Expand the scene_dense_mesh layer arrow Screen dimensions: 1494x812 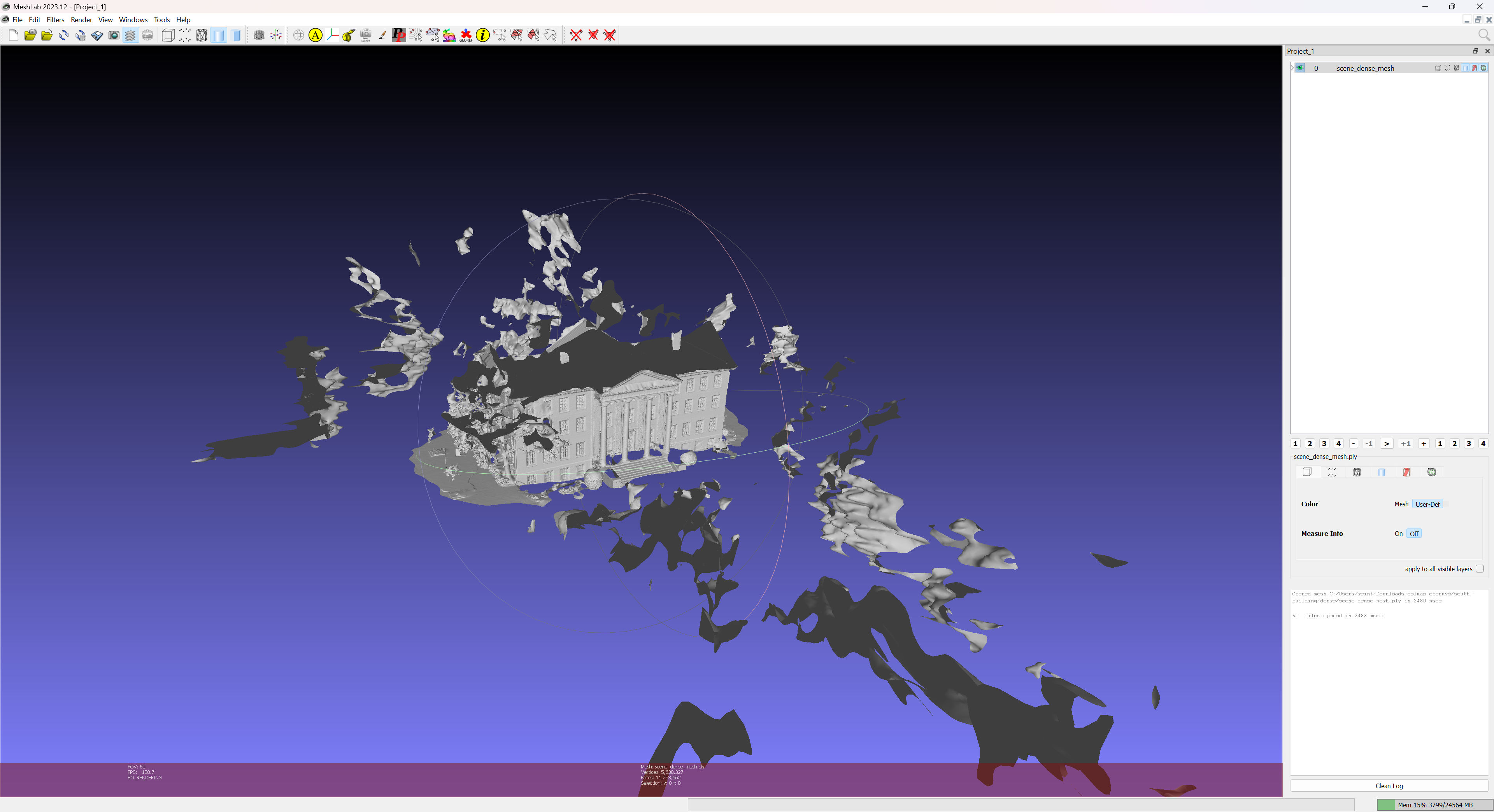tap(1292, 68)
